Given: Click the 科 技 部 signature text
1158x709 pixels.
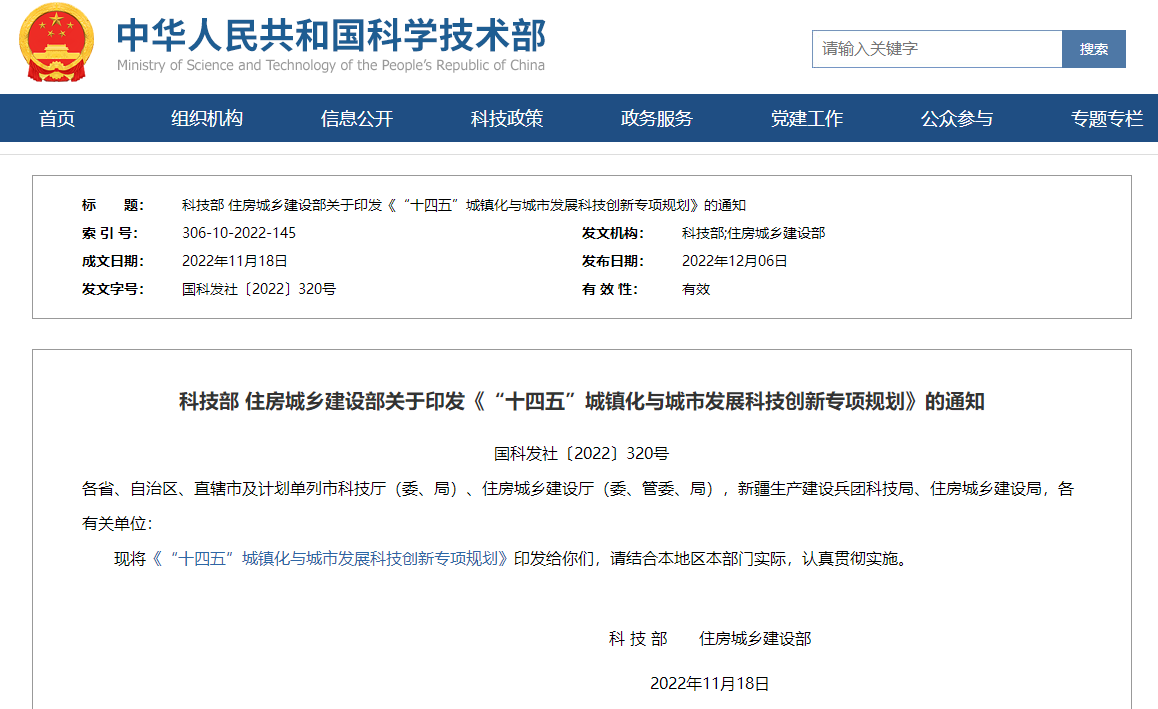Looking at the screenshot, I should coord(638,639).
